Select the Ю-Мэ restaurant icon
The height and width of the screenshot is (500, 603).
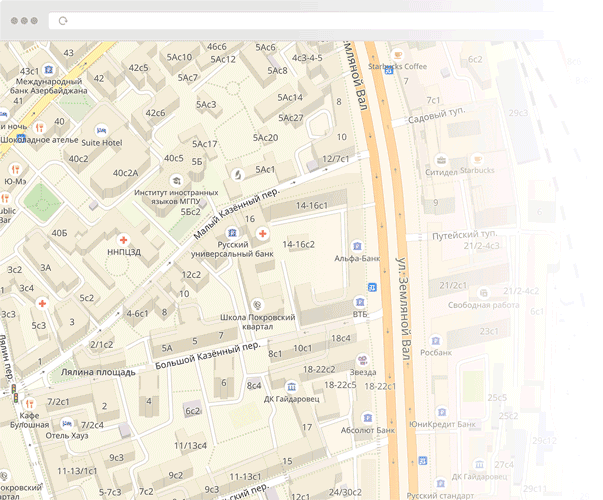(15, 169)
